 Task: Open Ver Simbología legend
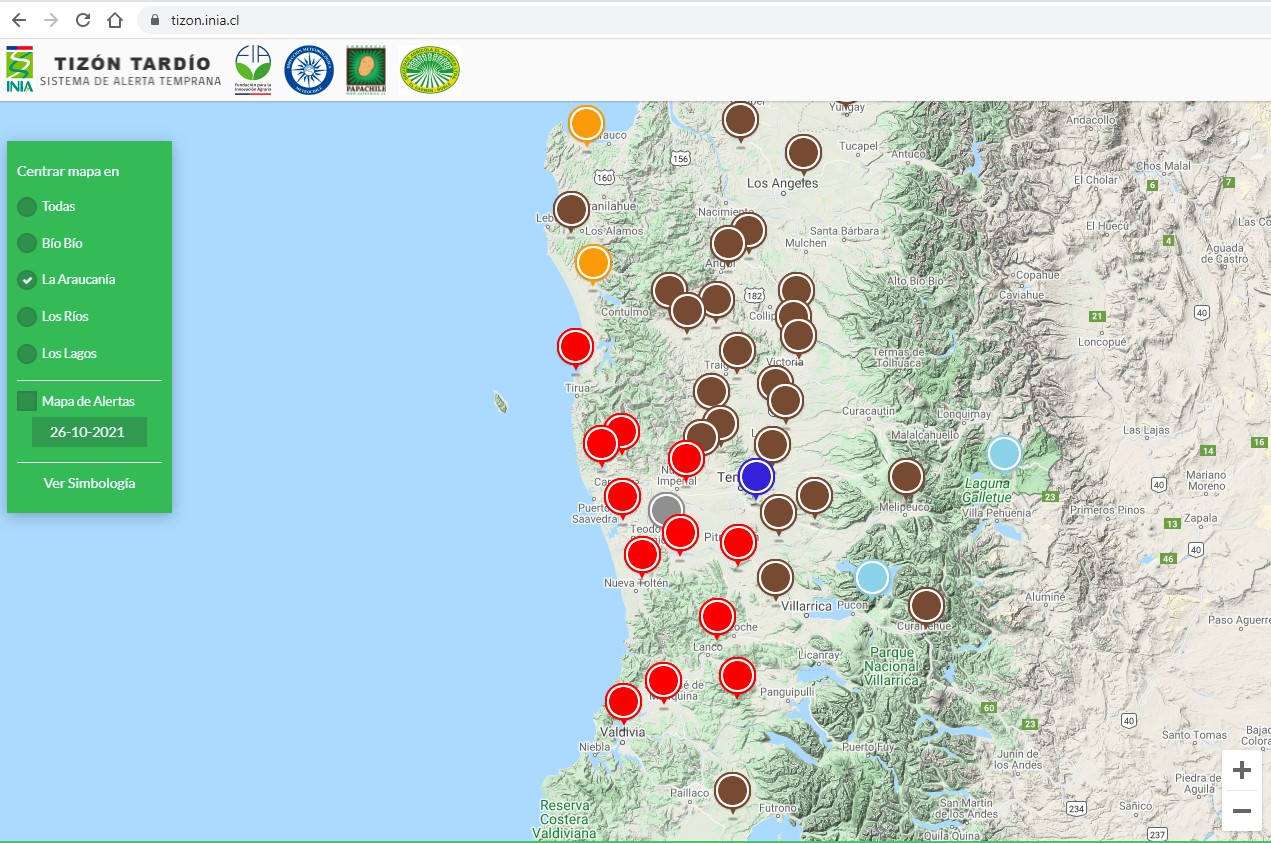click(89, 483)
